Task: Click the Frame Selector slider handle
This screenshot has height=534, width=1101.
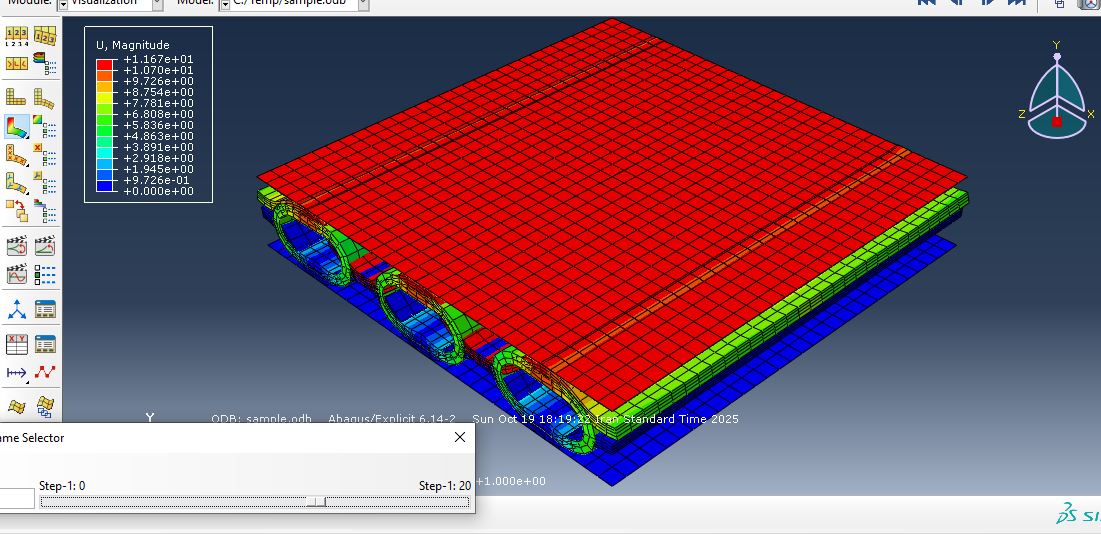Action: 317,501
